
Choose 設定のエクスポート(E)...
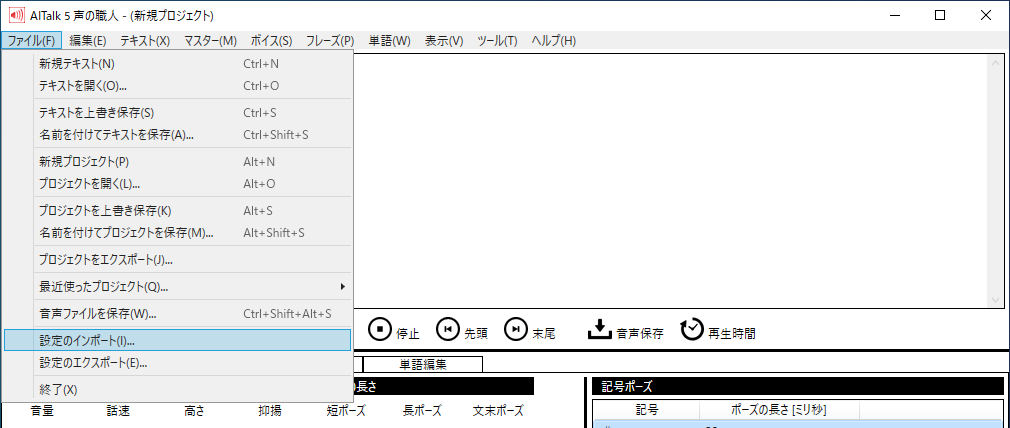(177, 363)
